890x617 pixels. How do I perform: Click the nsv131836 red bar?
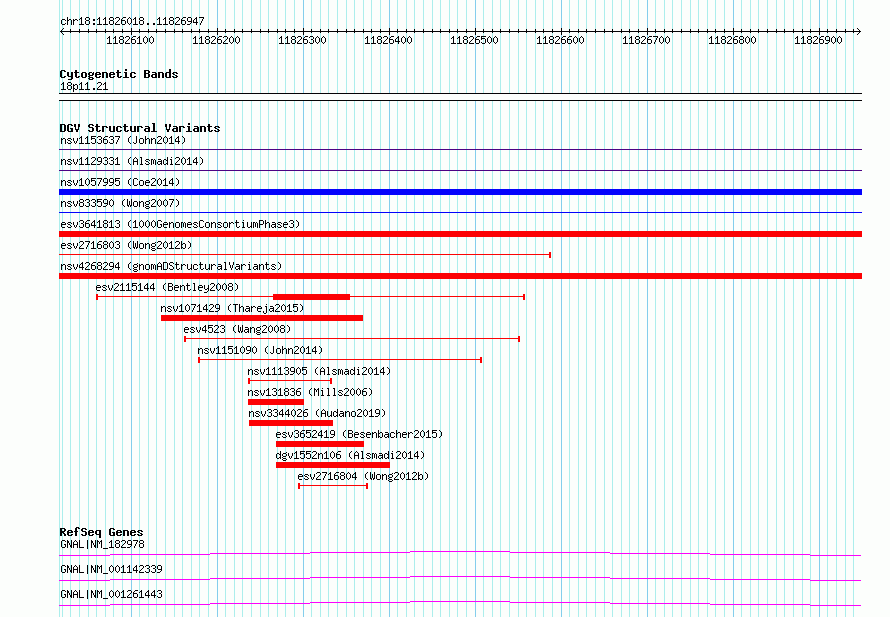click(x=276, y=402)
